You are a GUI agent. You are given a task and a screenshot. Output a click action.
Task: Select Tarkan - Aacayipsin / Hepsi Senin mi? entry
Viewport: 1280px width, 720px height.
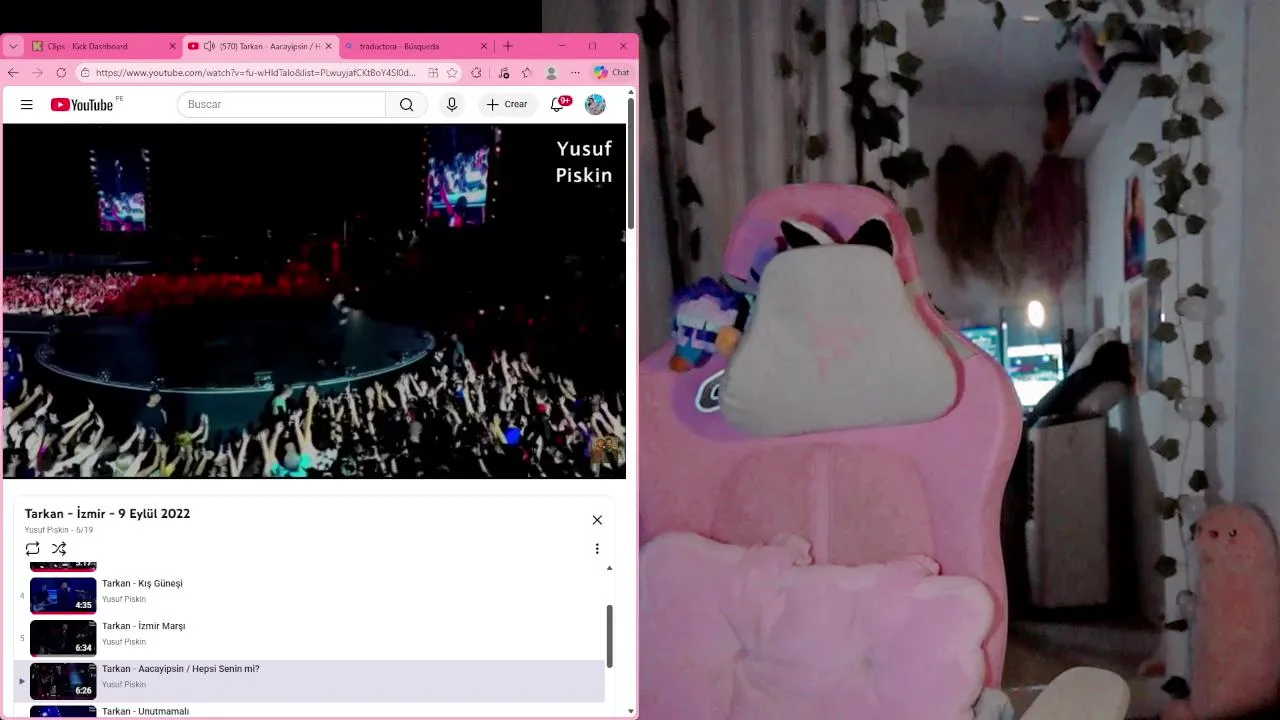310,681
